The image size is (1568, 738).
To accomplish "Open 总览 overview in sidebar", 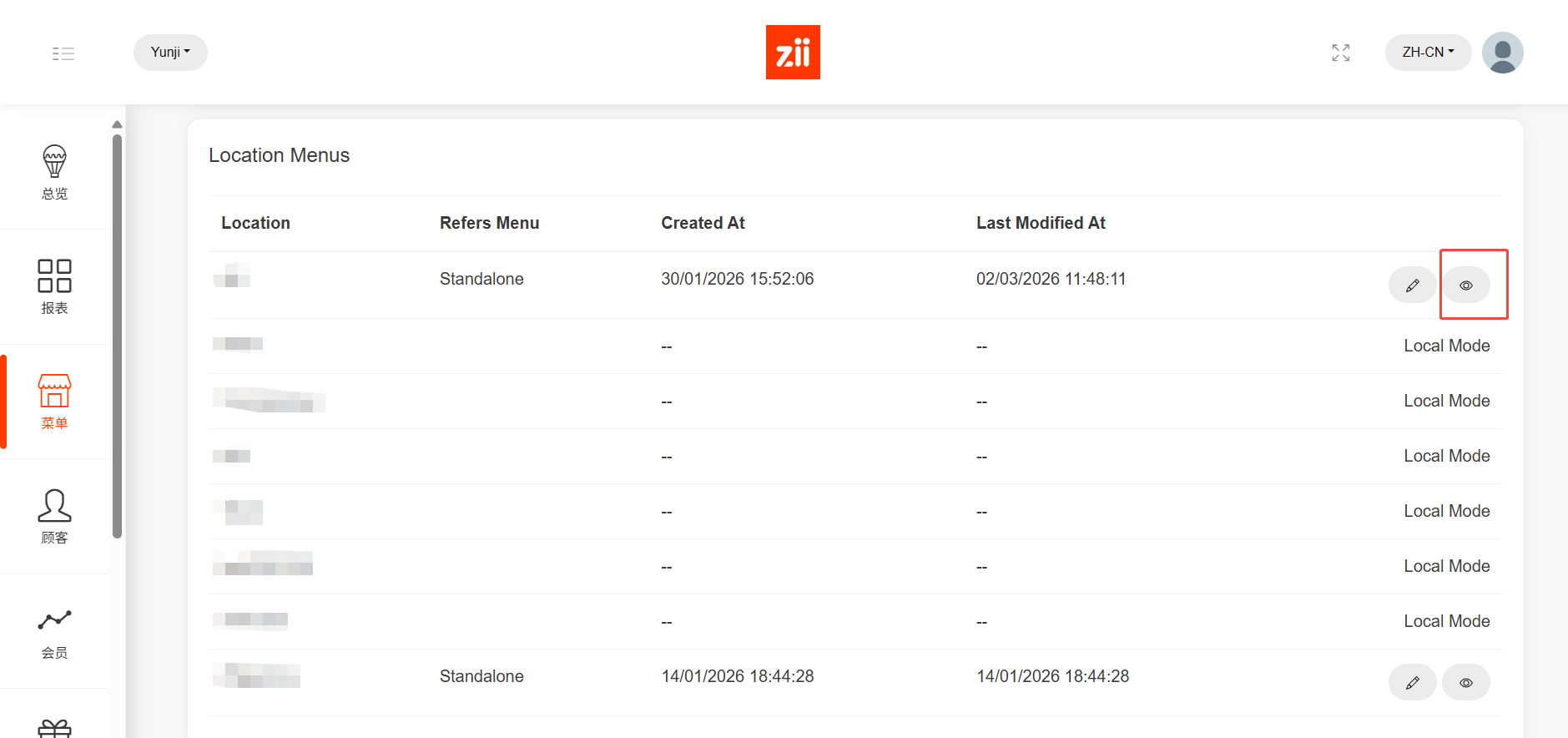I will tap(55, 172).
